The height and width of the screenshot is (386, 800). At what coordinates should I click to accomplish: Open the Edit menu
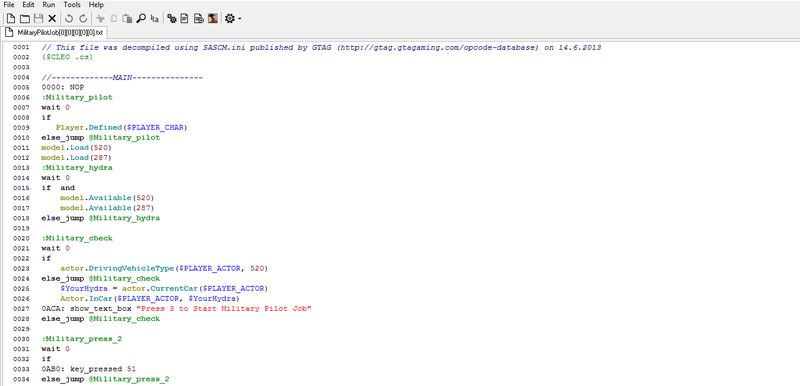click(x=28, y=5)
